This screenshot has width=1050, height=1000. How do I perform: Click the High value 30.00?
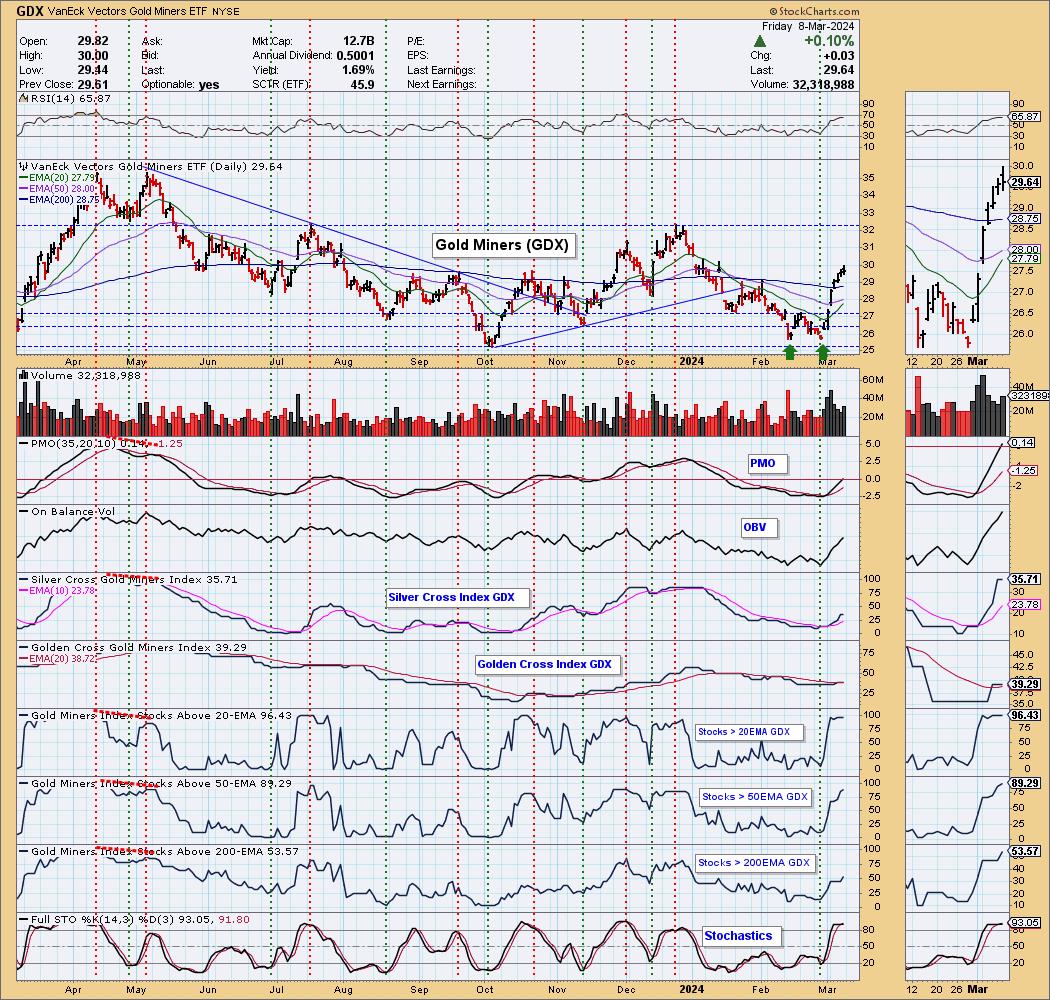tap(93, 56)
